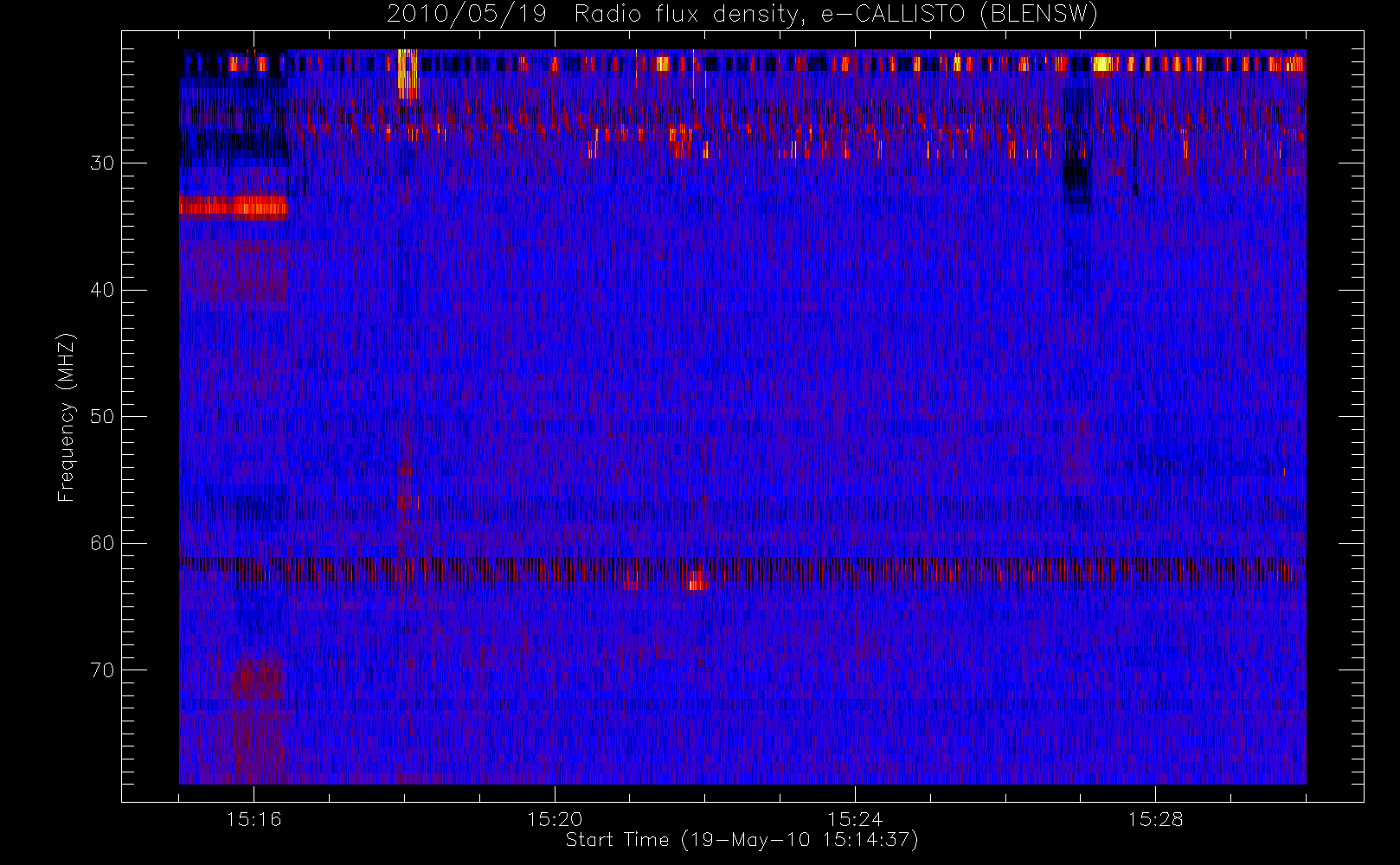Select the 'Frequency (MHZ)' y-axis label

67,417
